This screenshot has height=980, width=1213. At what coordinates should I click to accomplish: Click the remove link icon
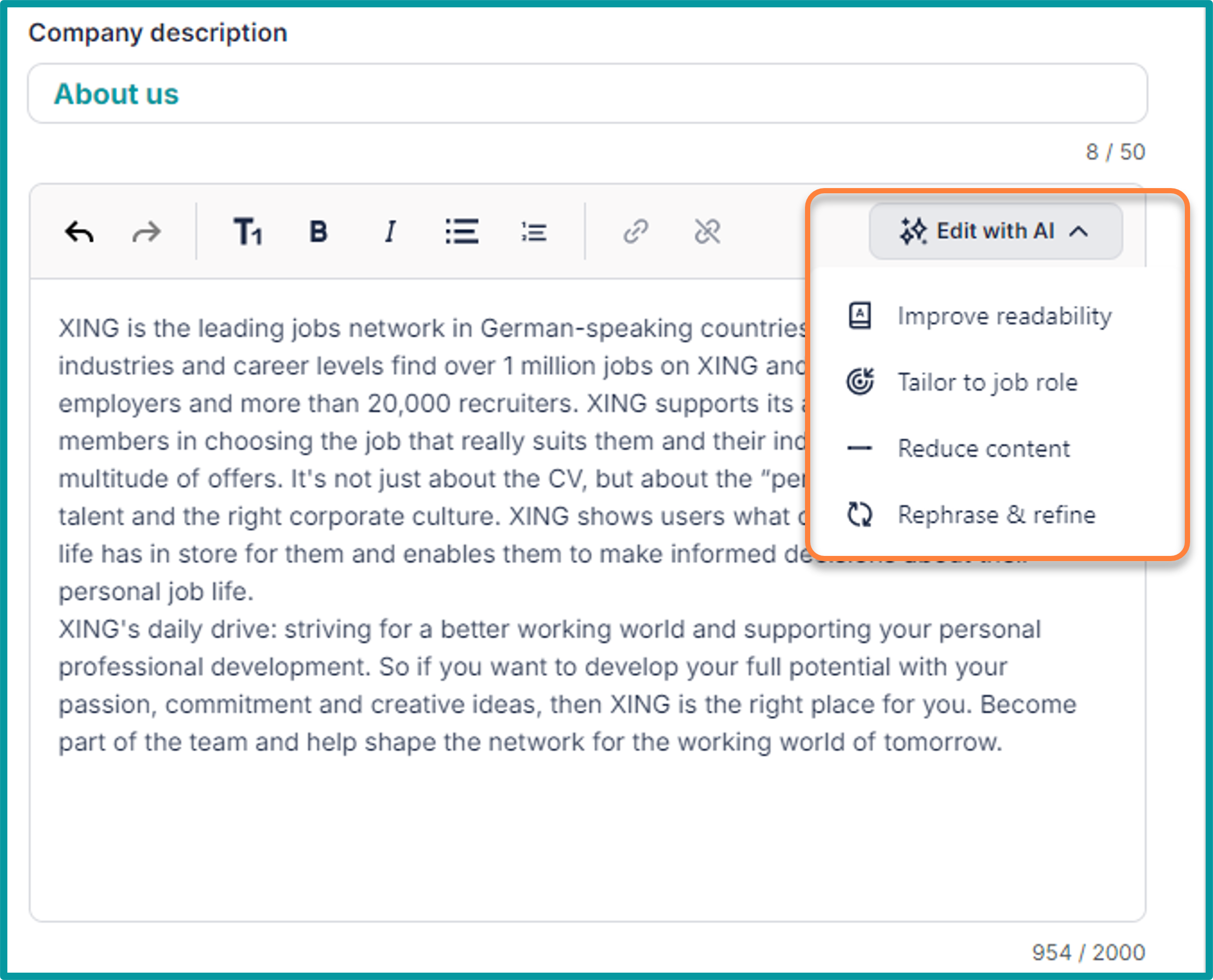tap(707, 231)
